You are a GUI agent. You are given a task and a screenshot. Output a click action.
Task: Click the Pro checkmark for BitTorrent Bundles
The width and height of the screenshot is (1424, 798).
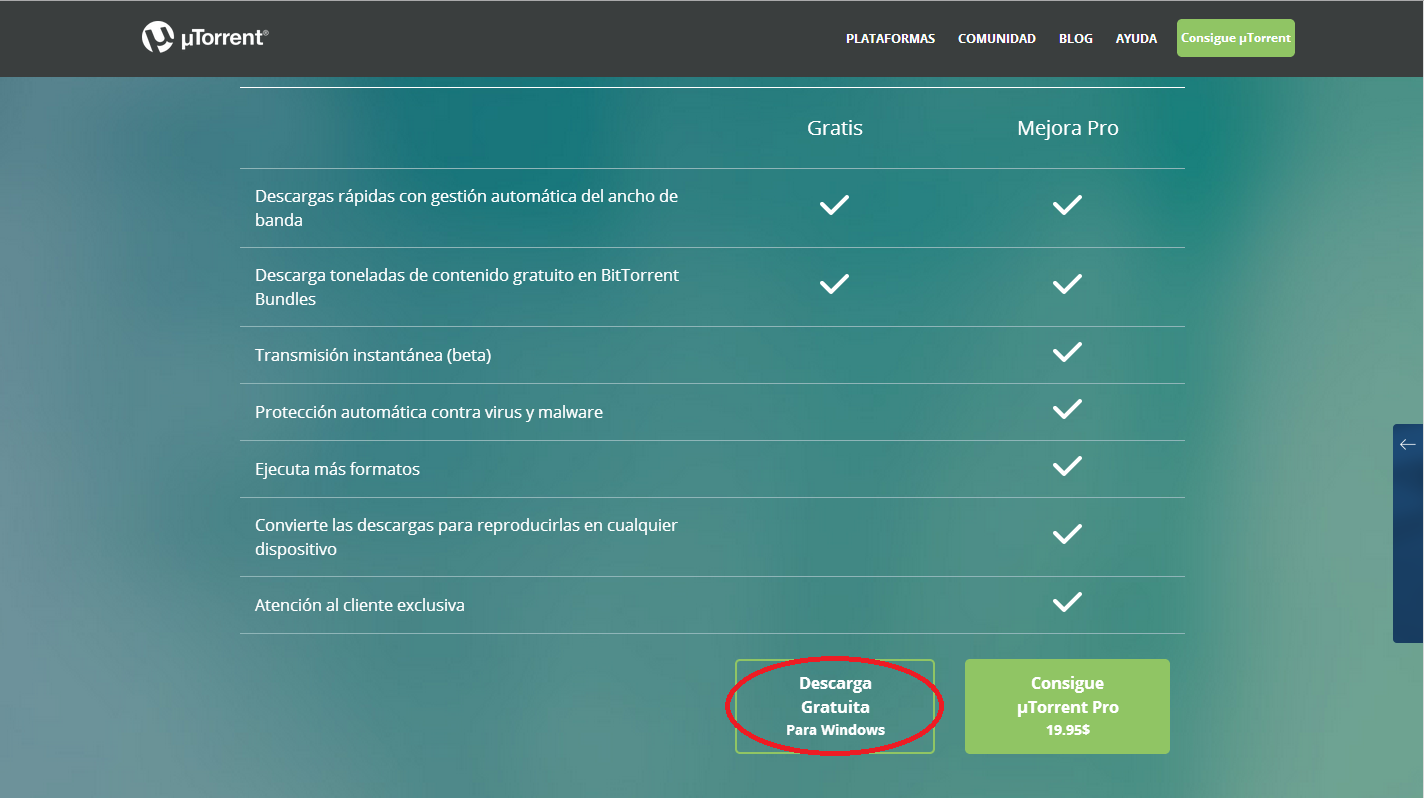pos(1067,284)
